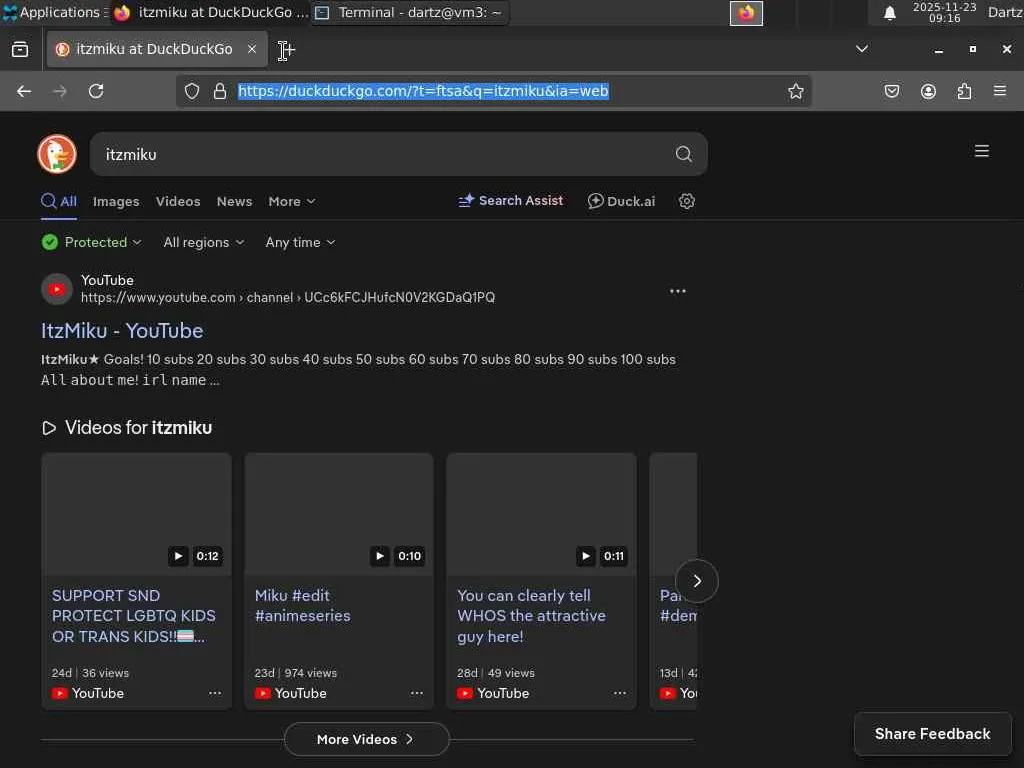Open Duck.ai chat
The image size is (1024, 768).
coord(621,201)
